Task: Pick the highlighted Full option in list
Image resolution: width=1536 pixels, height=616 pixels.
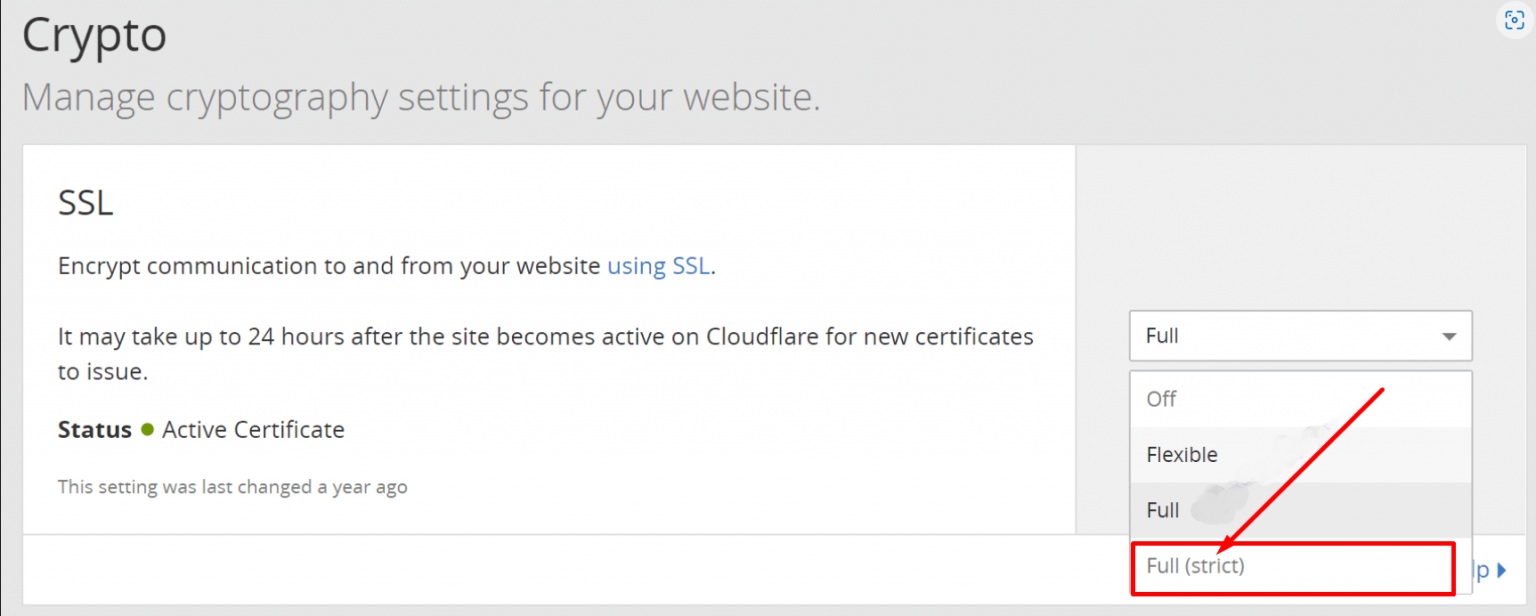Action: [x=1300, y=510]
